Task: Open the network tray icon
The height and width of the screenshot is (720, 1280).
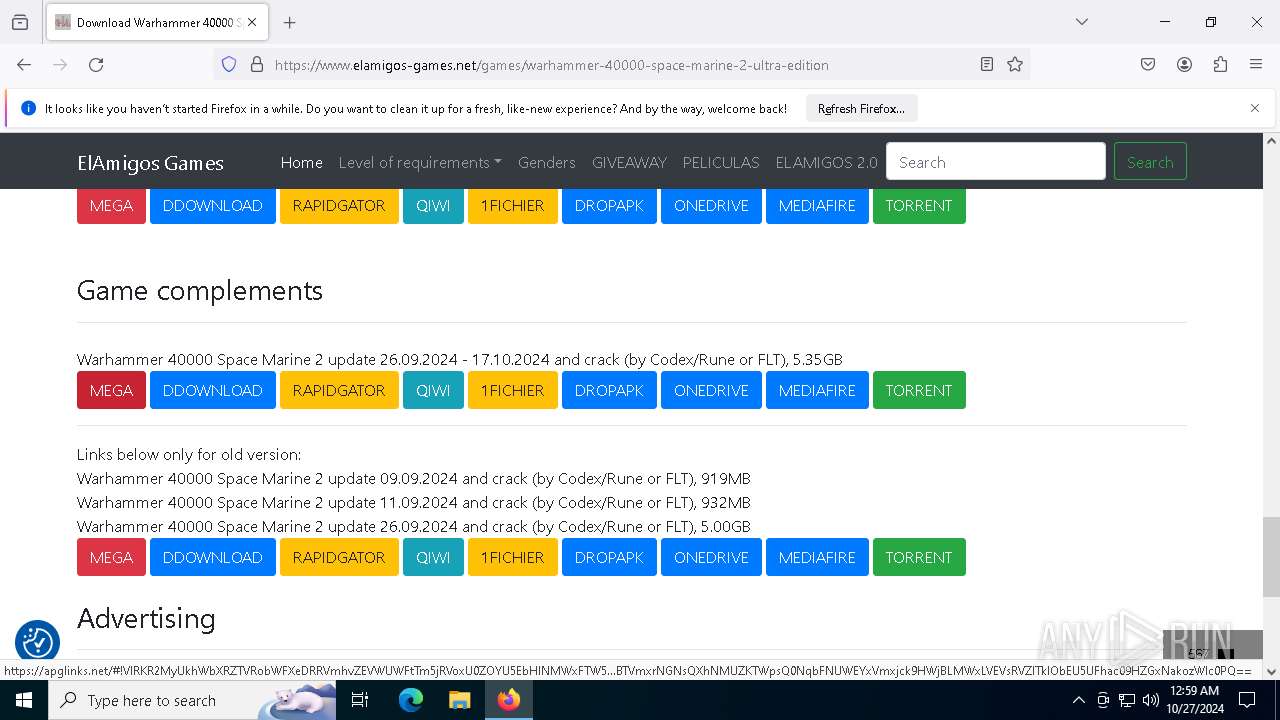Action: (1127, 700)
